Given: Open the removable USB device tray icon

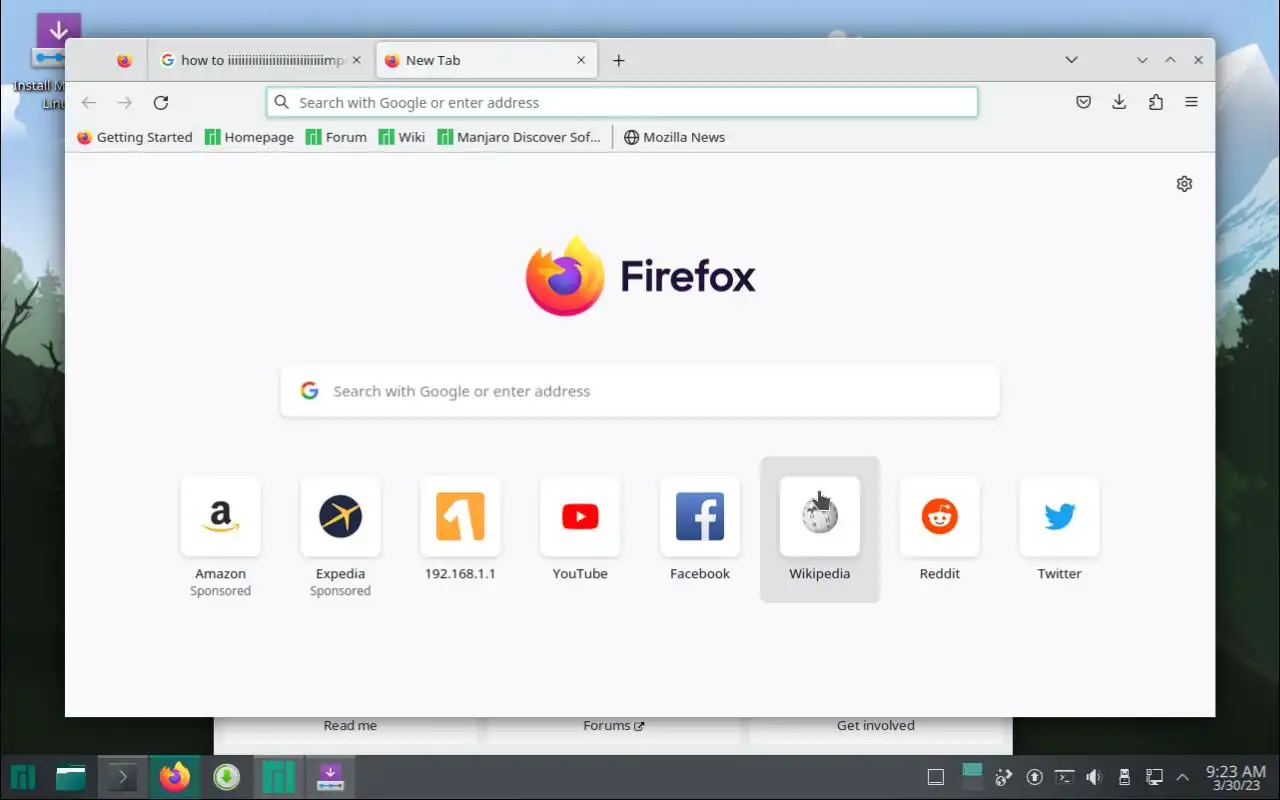Looking at the screenshot, I should click(1124, 777).
